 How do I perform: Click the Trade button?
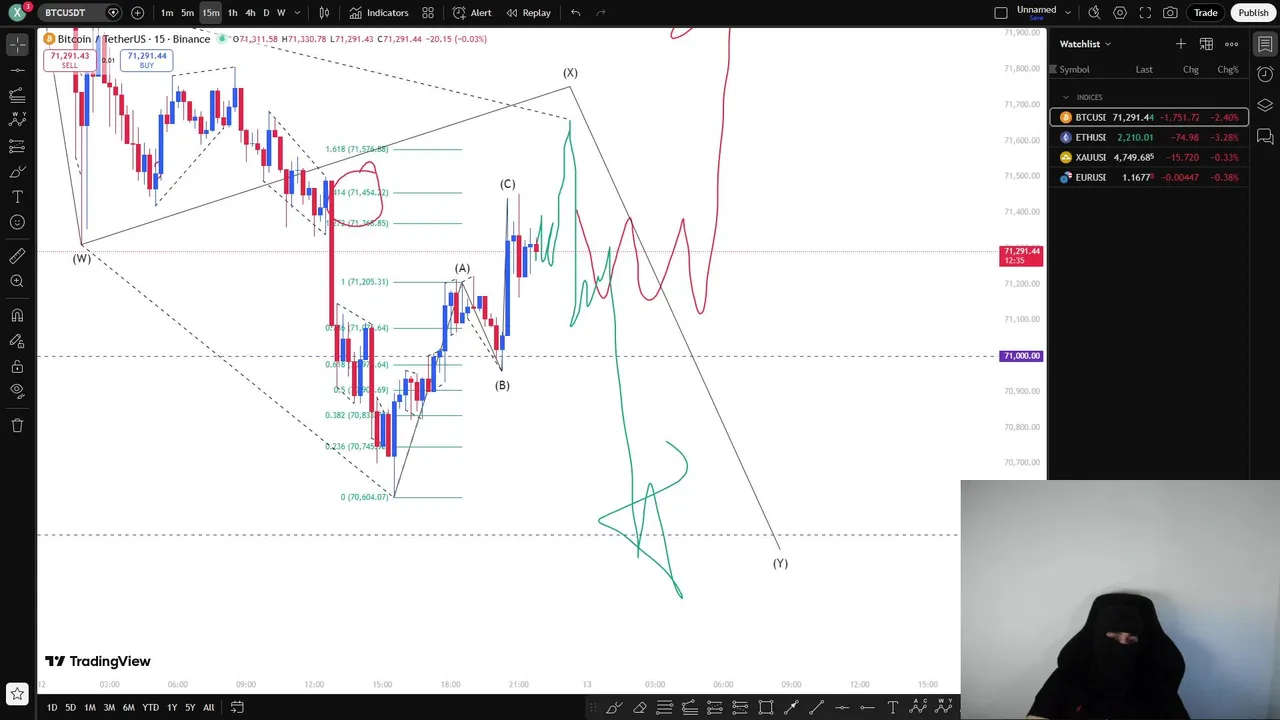pos(1205,13)
